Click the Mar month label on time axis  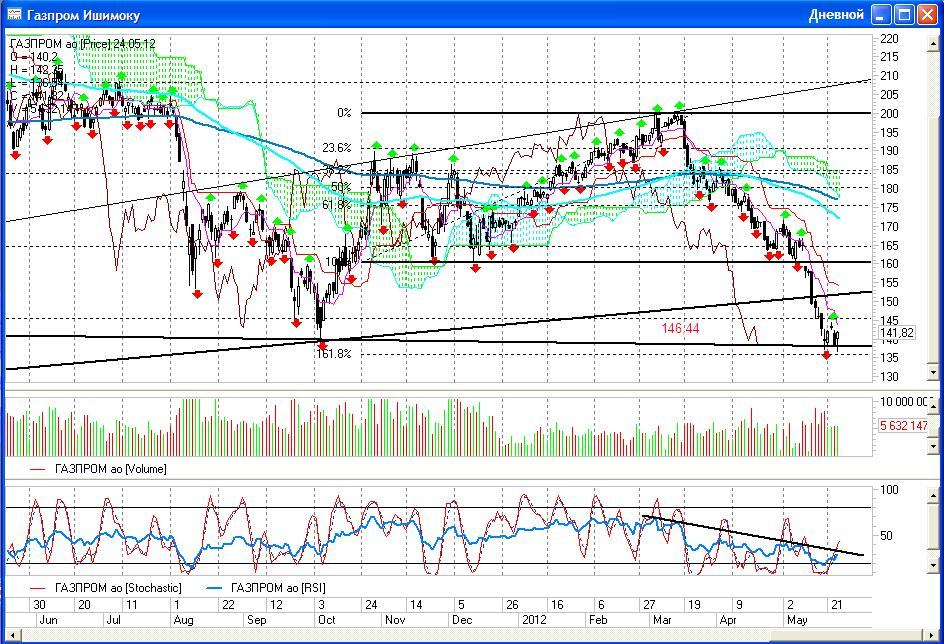(x=662, y=619)
